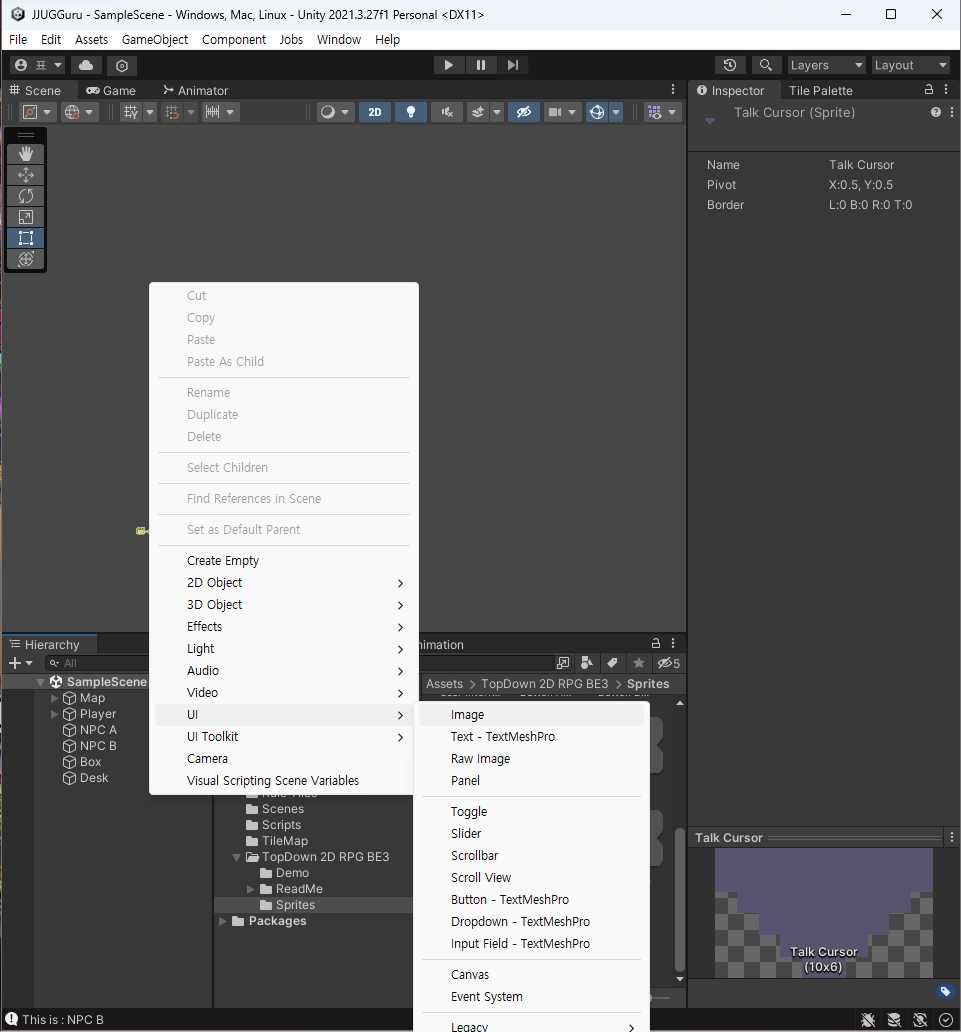Toggle hidden objects scene visibility
Image resolution: width=961 pixels, height=1032 pixels.
pyautogui.click(x=524, y=112)
